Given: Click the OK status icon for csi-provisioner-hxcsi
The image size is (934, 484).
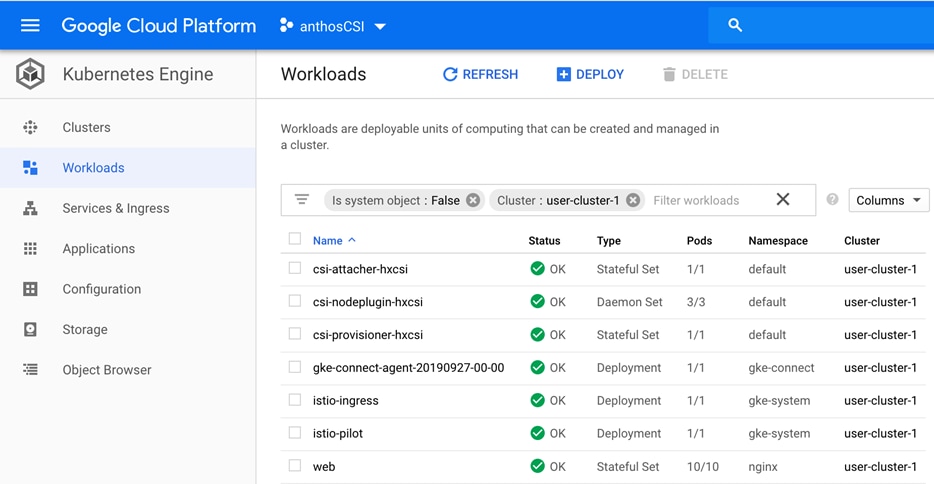Looking at the screenshot, I should point(537,335).
